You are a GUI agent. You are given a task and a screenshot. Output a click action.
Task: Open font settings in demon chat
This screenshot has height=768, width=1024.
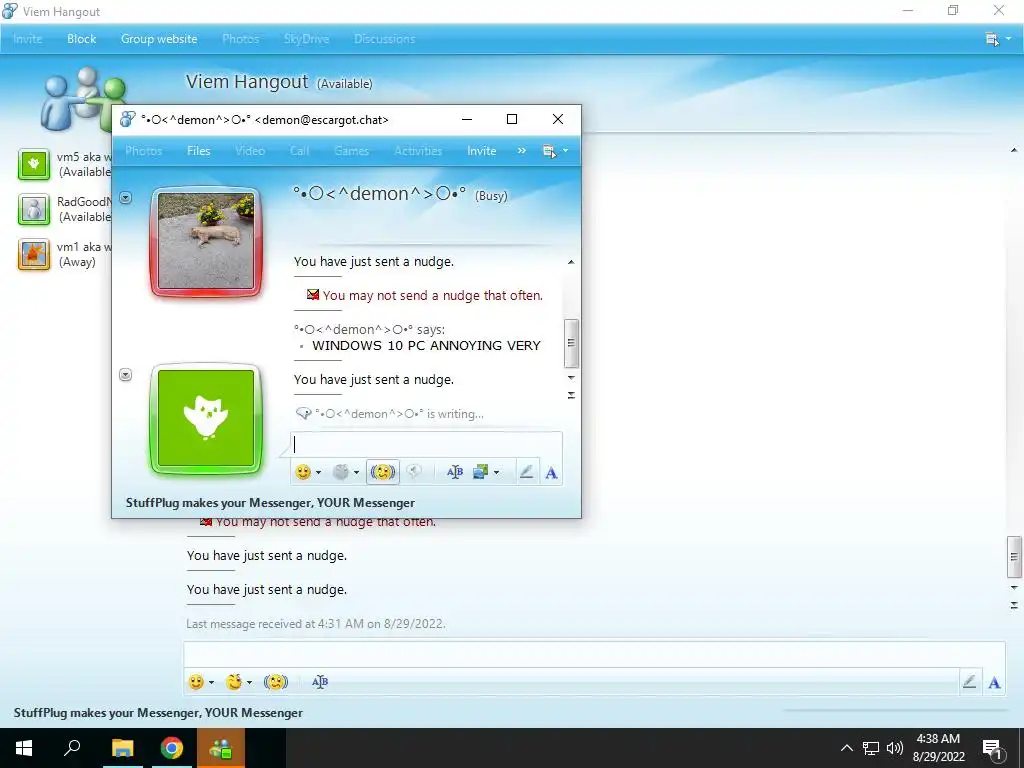click(x=551, y=473)
